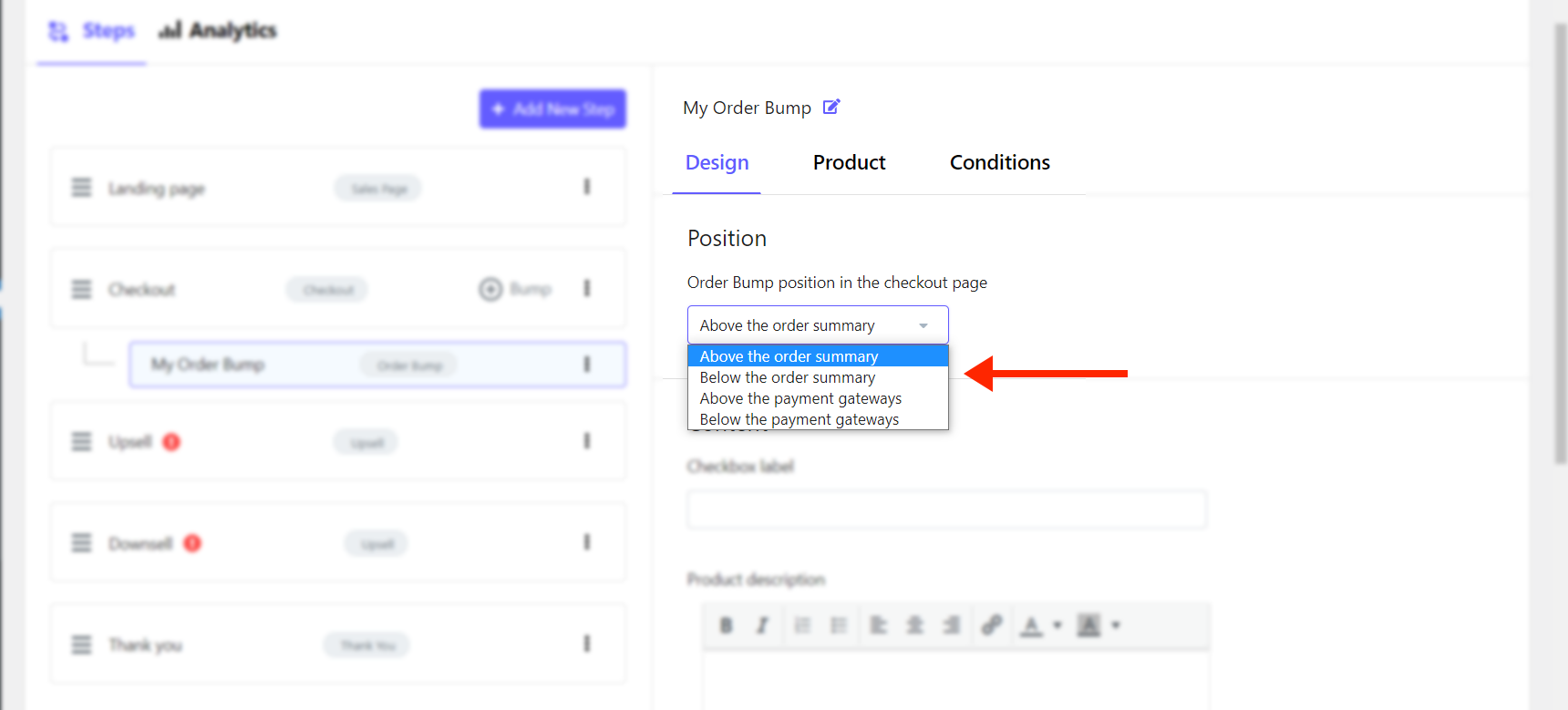Go to the Analytics tab
The image size is (1568, 710).
click(x=218, y=31)
